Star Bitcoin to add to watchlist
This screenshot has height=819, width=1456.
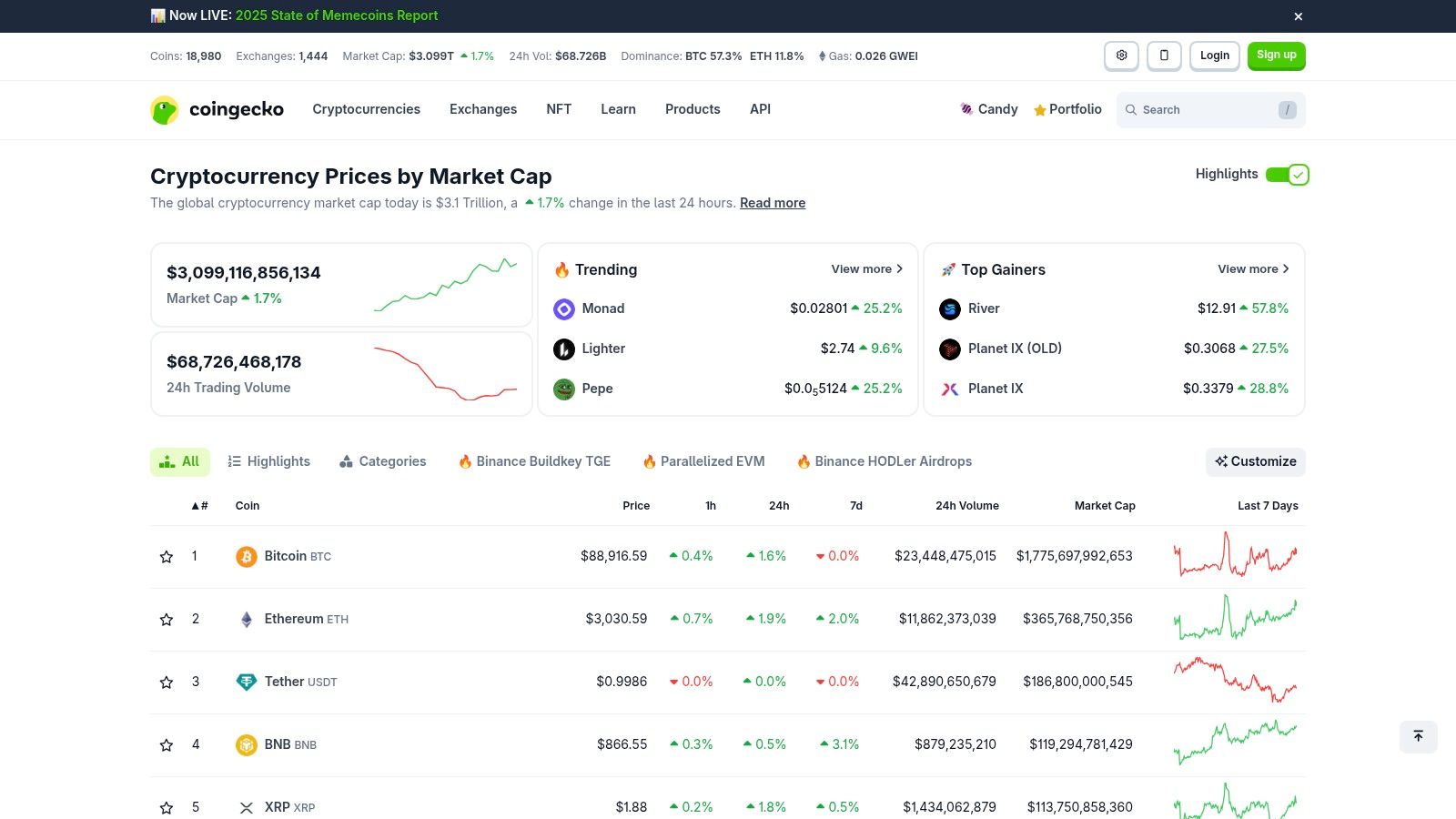click(167, 556)
